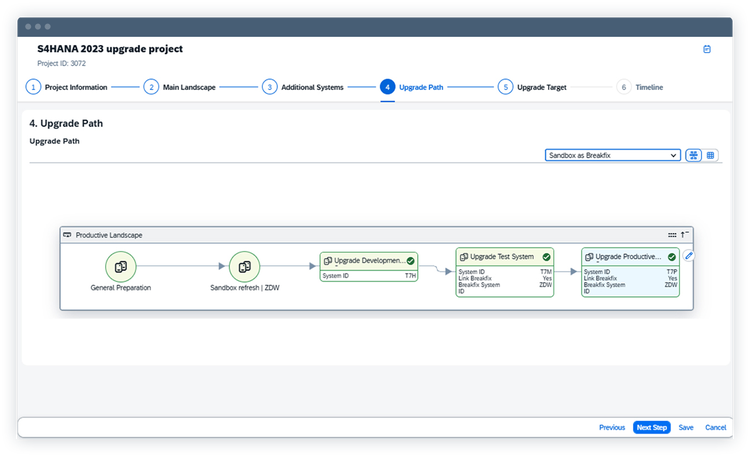
Task: Go to step 2 Main Landscape
Action: coord(179,87)
